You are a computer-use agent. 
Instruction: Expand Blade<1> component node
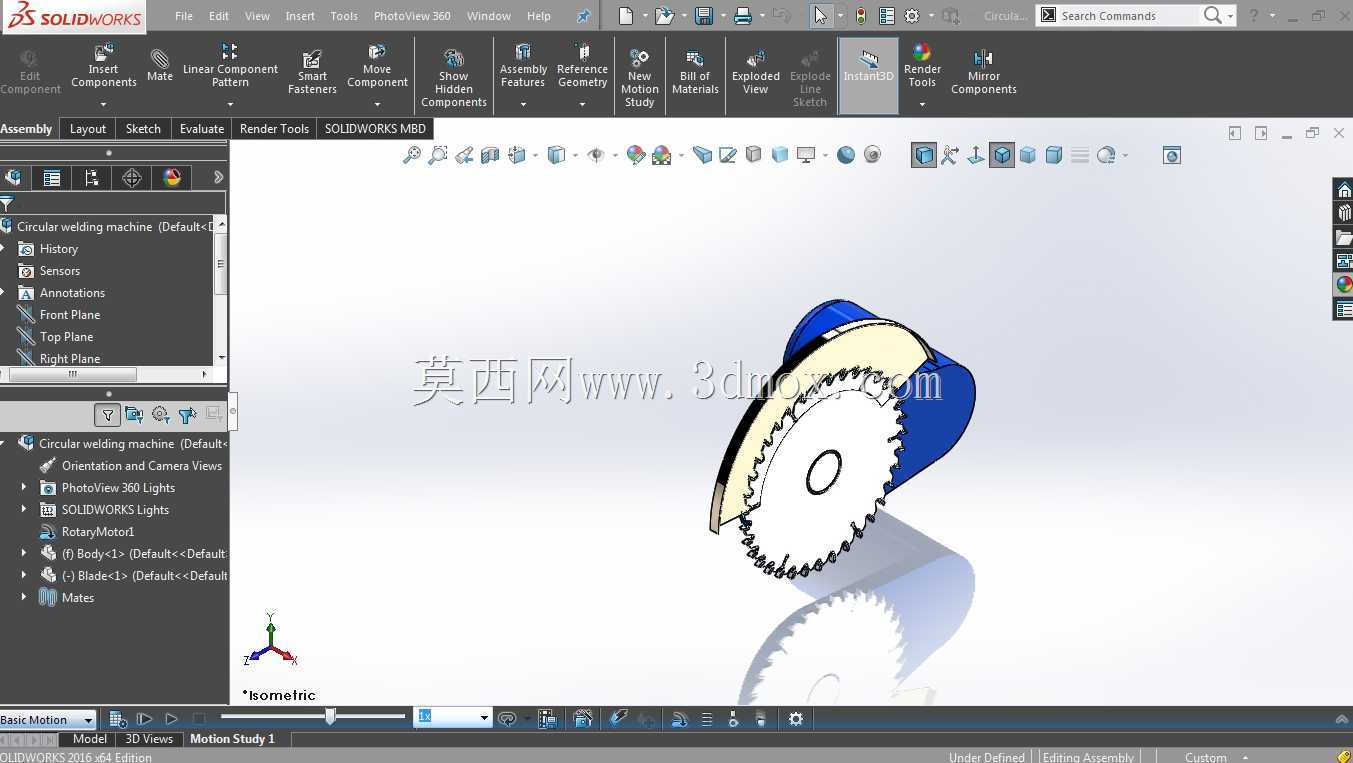(24, 575)
